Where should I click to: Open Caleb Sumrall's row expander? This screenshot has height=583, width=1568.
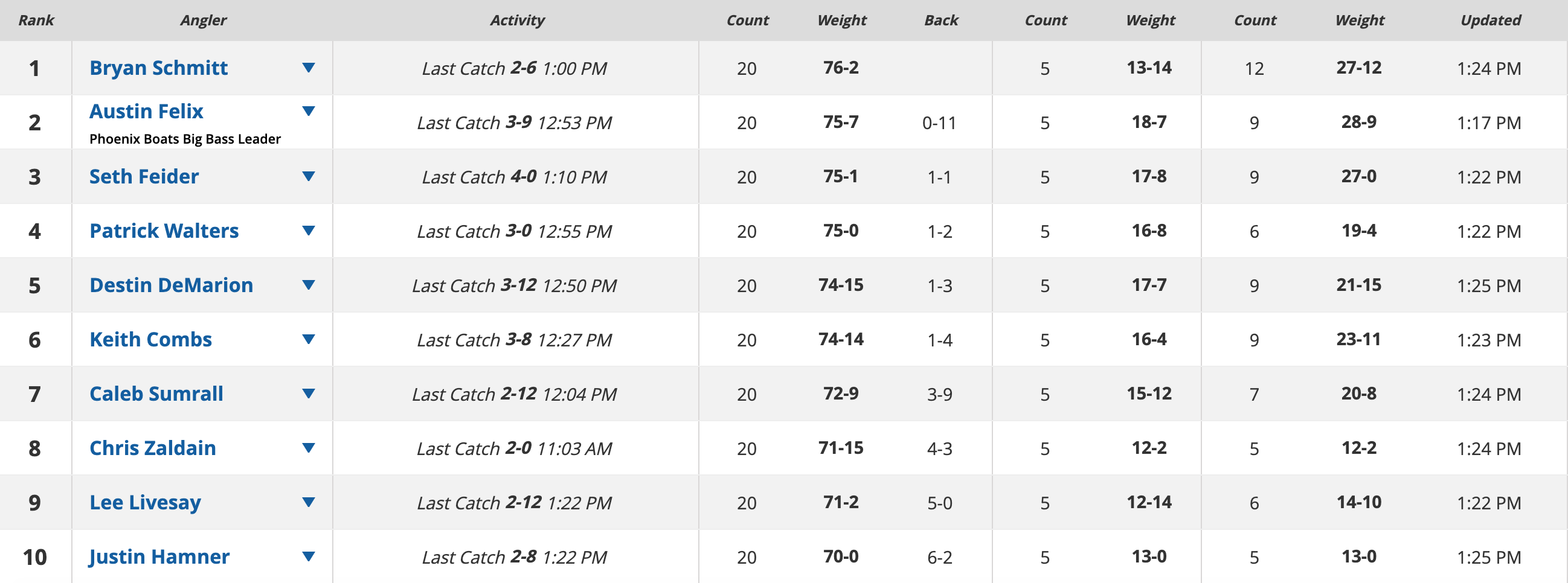pos(309,393)
